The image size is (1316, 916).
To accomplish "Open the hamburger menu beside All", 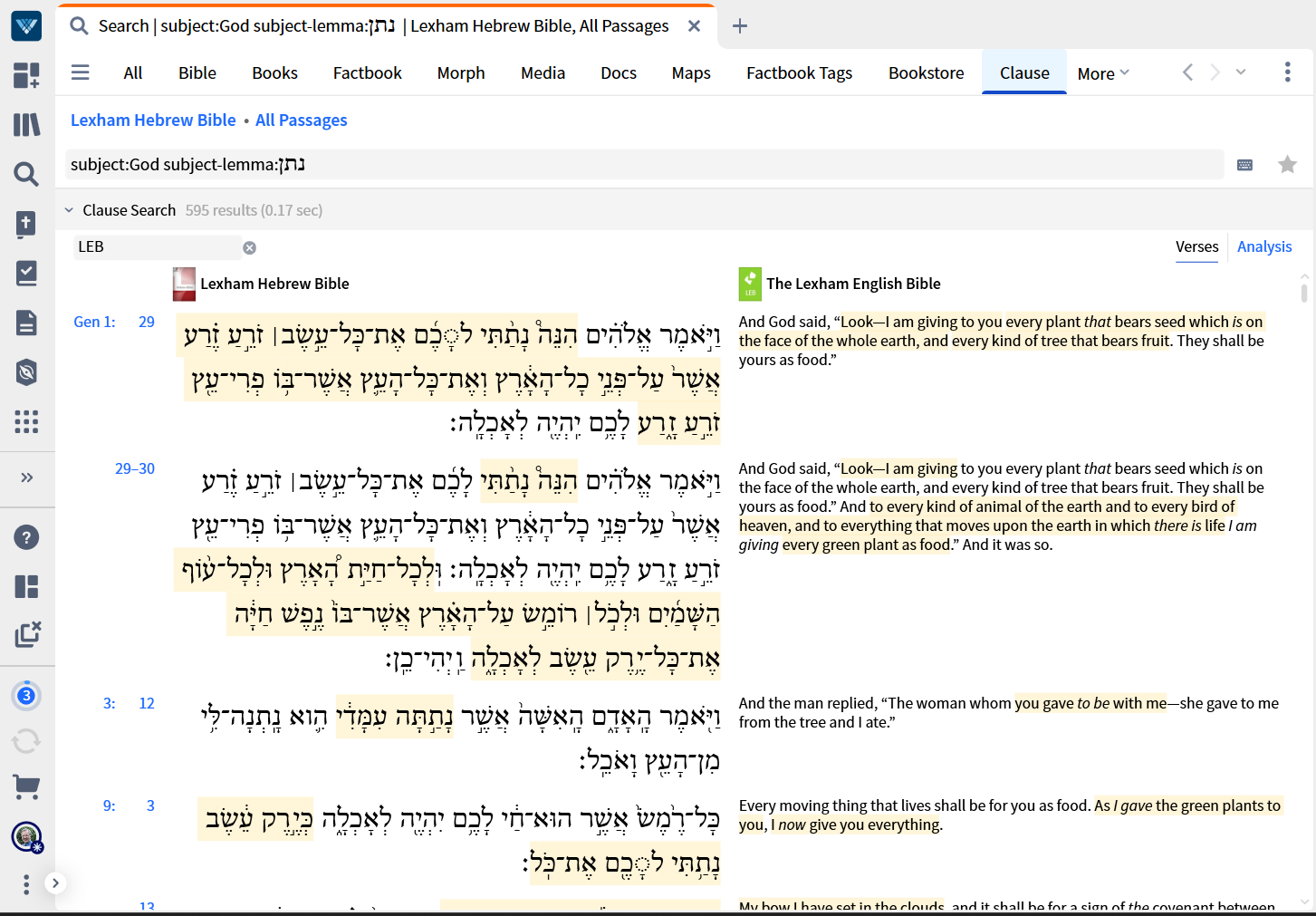I will [81, 72].
